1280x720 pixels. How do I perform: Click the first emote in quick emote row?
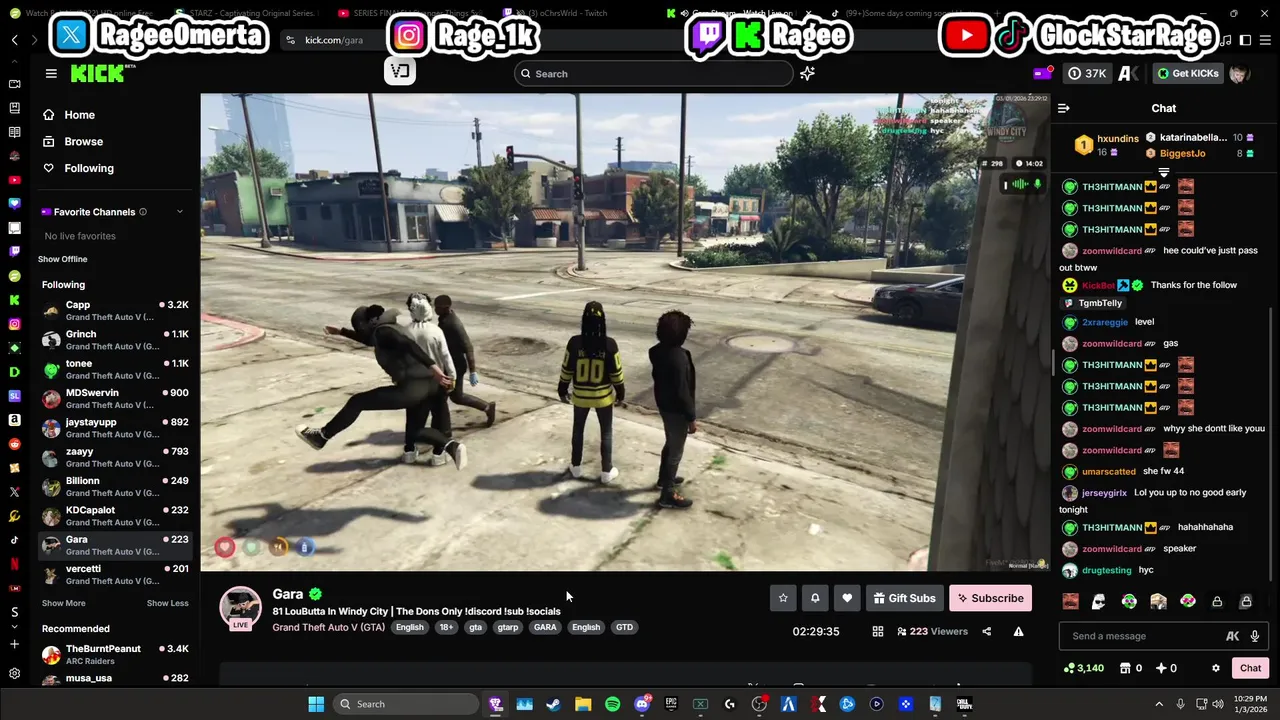pos(1070,601)
